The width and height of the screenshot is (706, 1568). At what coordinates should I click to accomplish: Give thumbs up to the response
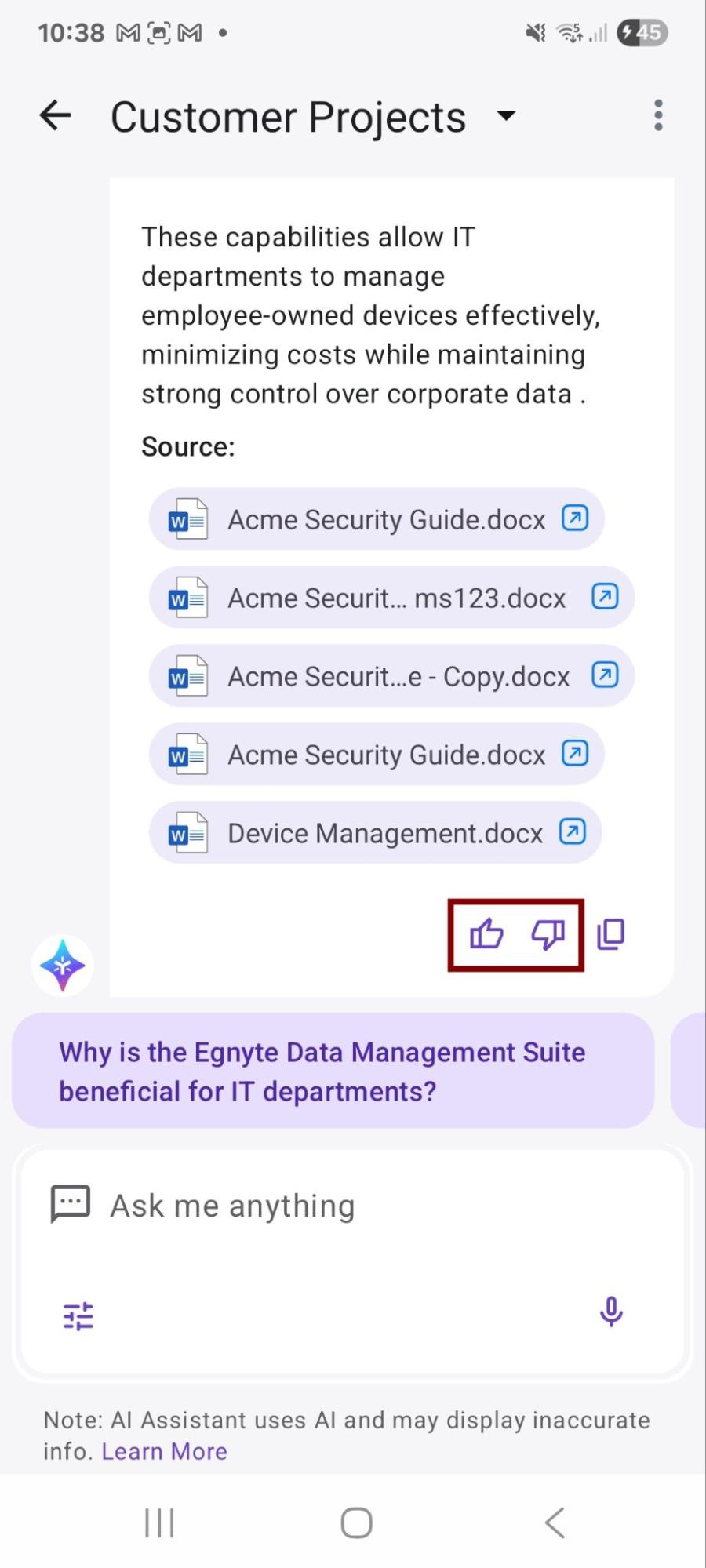tap(486, 934)
